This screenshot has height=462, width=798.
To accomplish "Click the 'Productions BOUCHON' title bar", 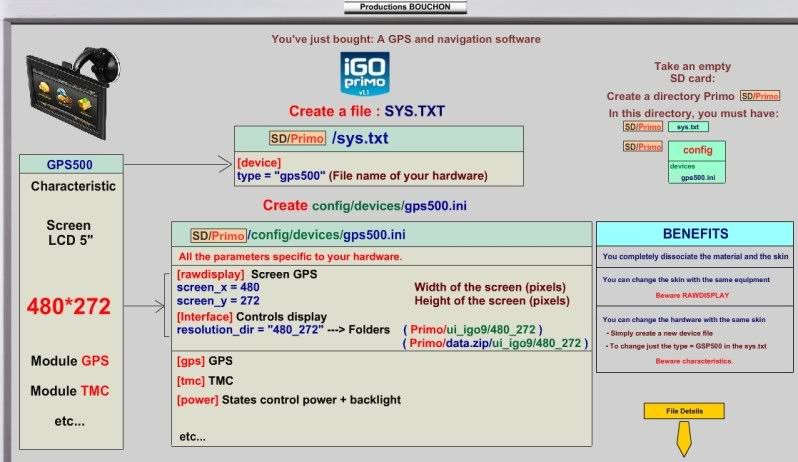I will (405, 7).
